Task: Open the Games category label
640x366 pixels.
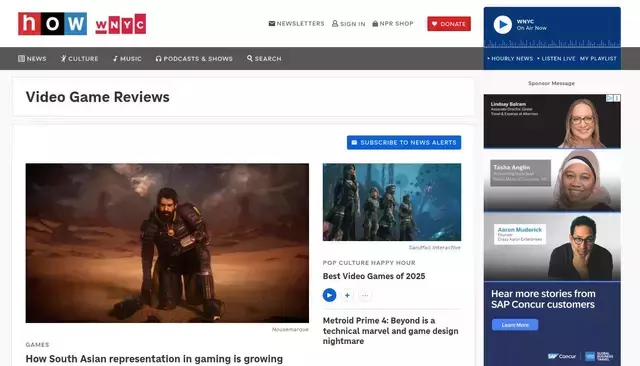Action: click(x=37, y=345)
